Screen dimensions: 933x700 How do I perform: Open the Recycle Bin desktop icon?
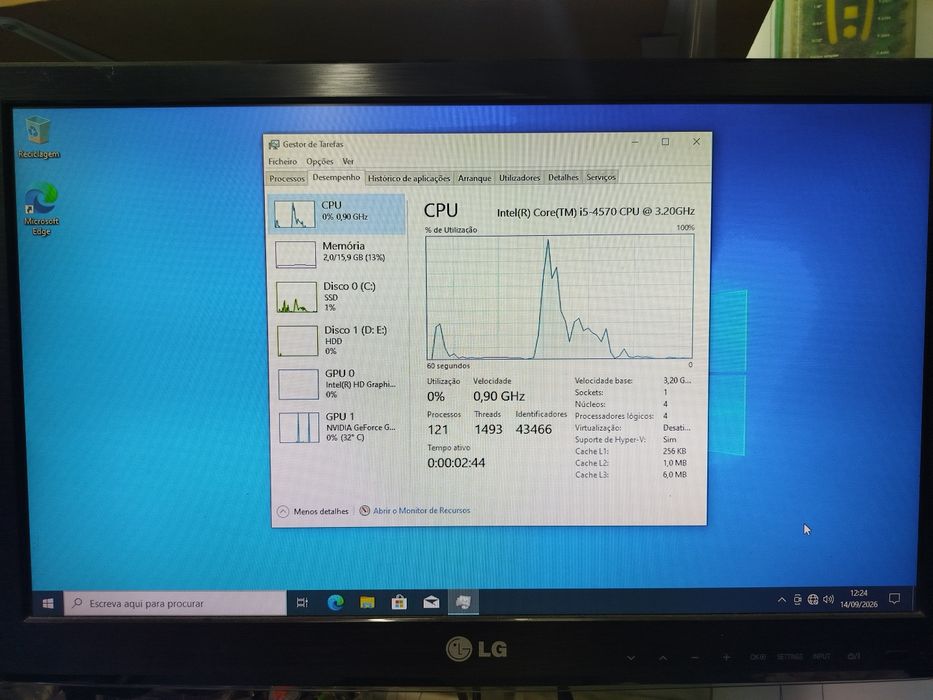38,137
